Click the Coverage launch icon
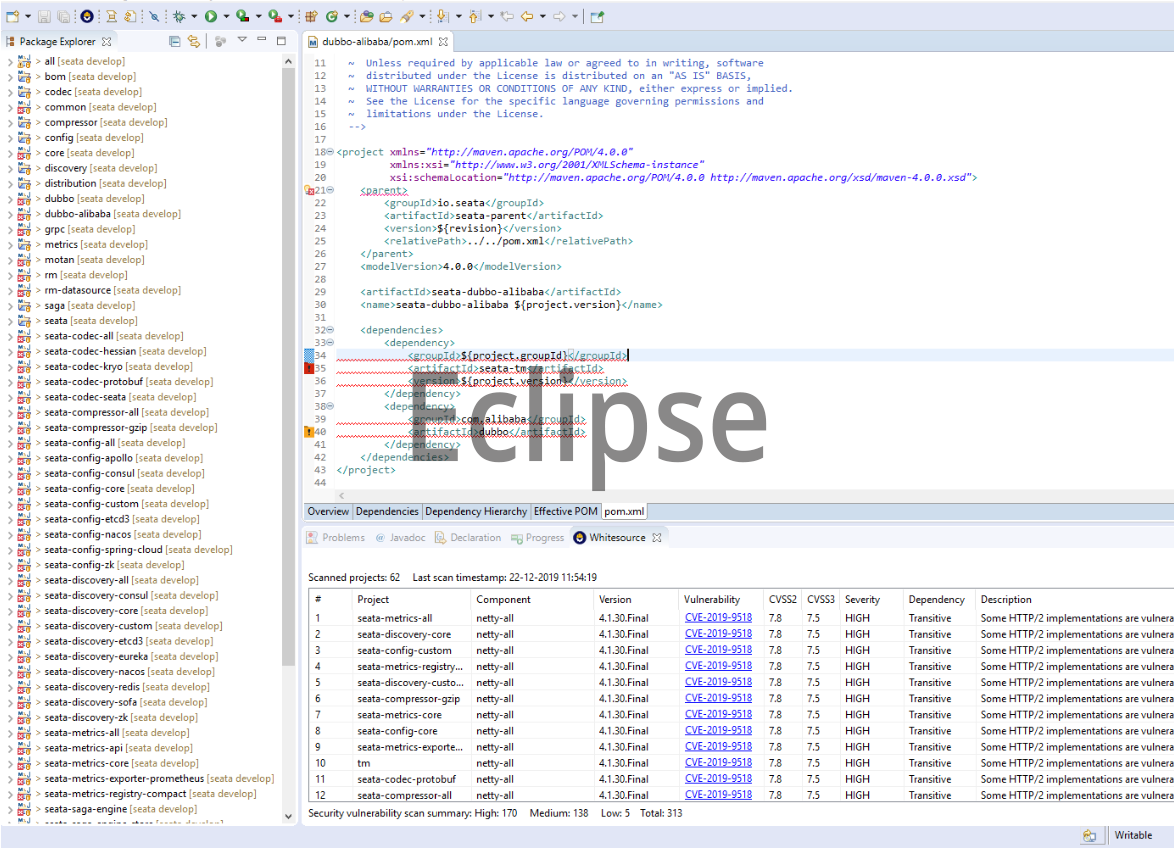The height and width of the screenshot is (851, 1174). pyautogui.click(x=243, y=16)
